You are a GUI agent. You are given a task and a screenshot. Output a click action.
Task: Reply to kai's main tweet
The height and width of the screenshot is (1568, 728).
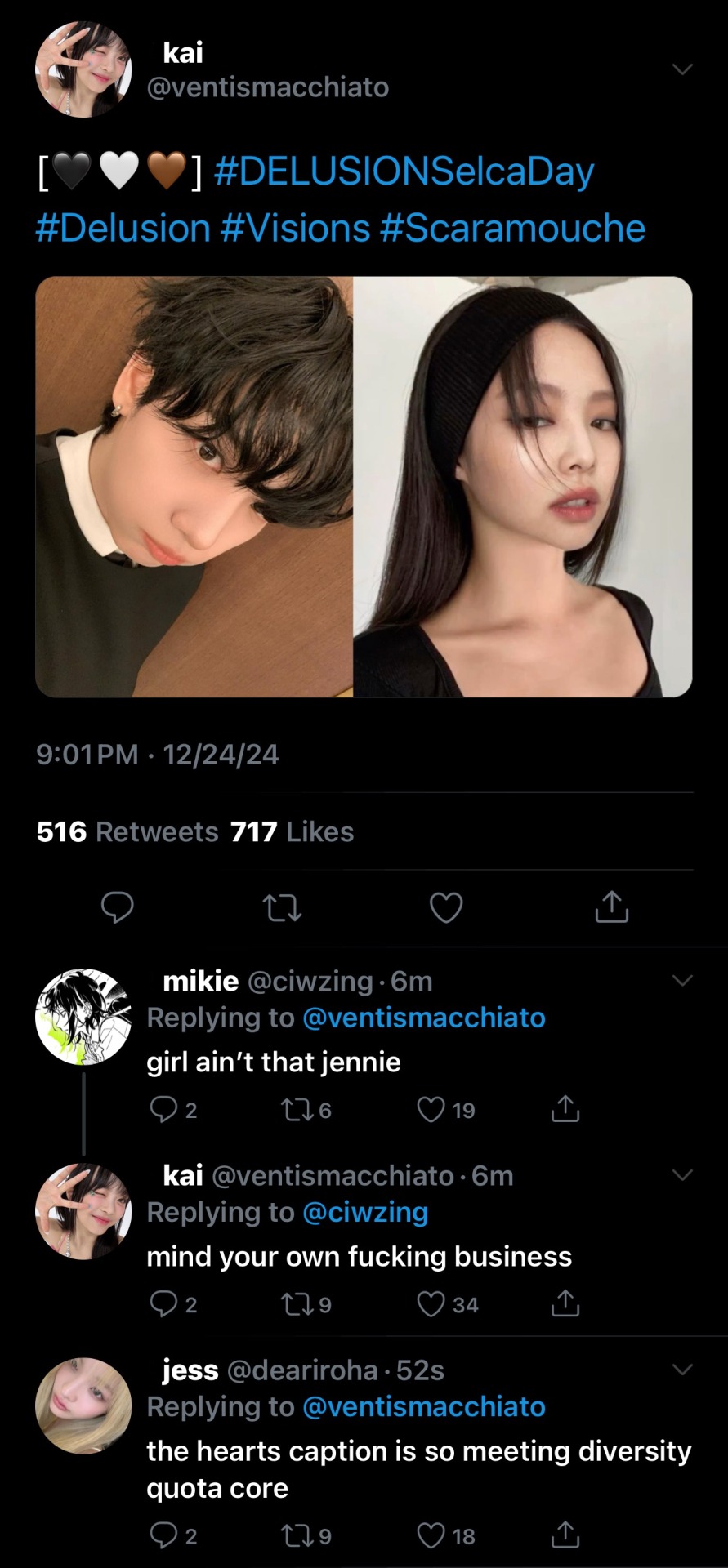(117, 907)
